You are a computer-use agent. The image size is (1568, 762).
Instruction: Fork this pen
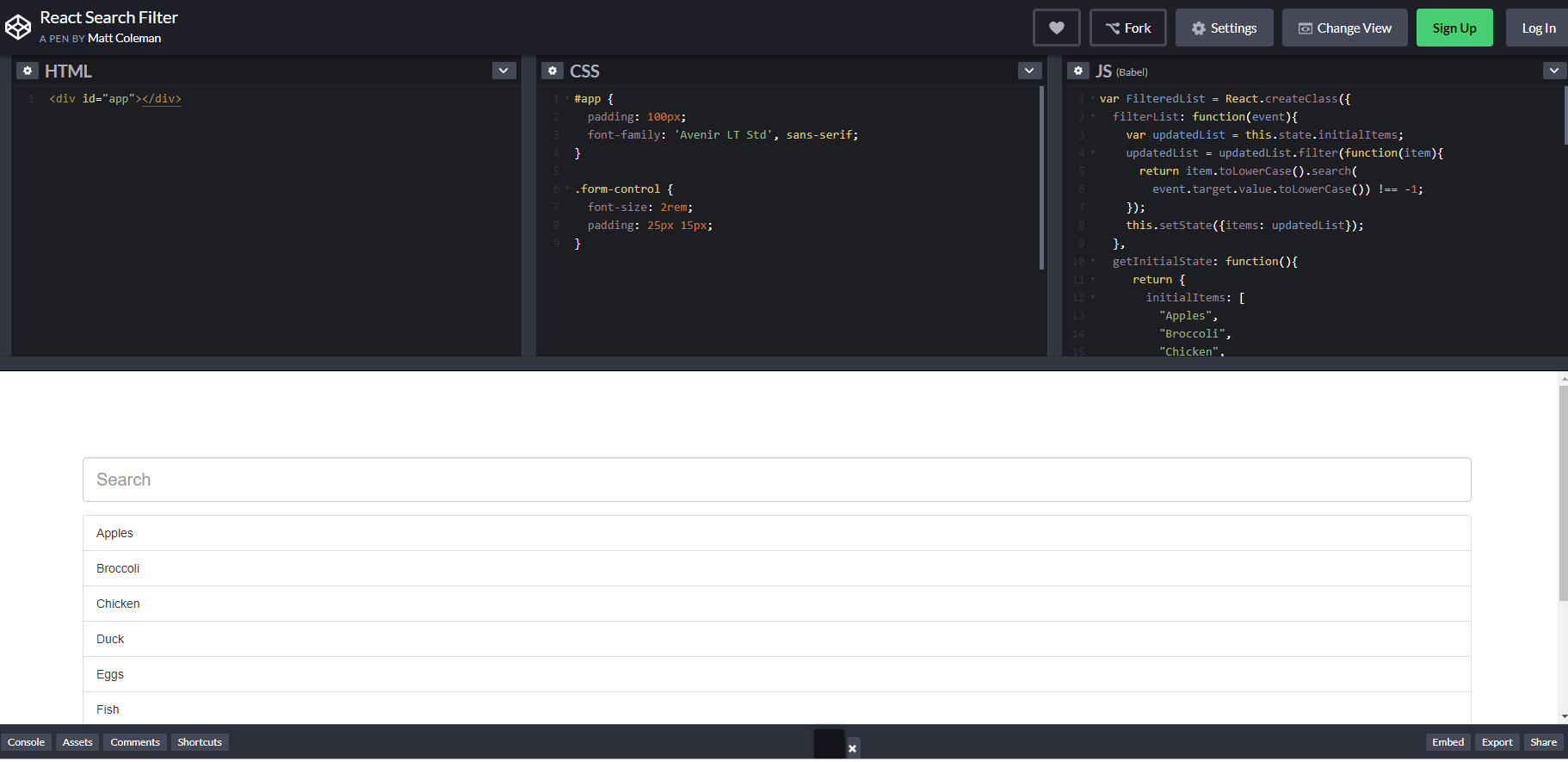pyautogui.click(x=1128, y=28)
